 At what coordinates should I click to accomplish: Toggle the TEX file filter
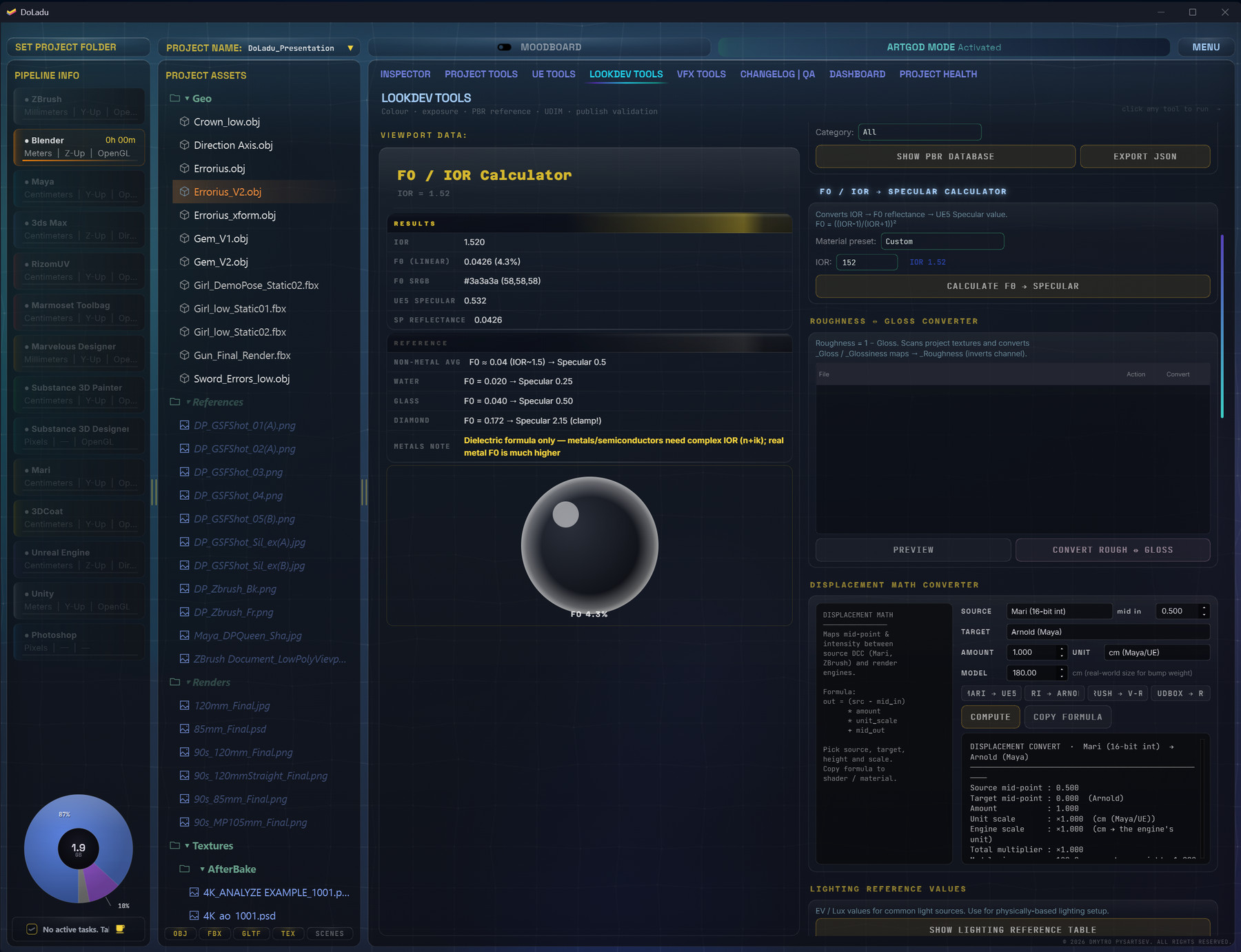tap(288, 933)
